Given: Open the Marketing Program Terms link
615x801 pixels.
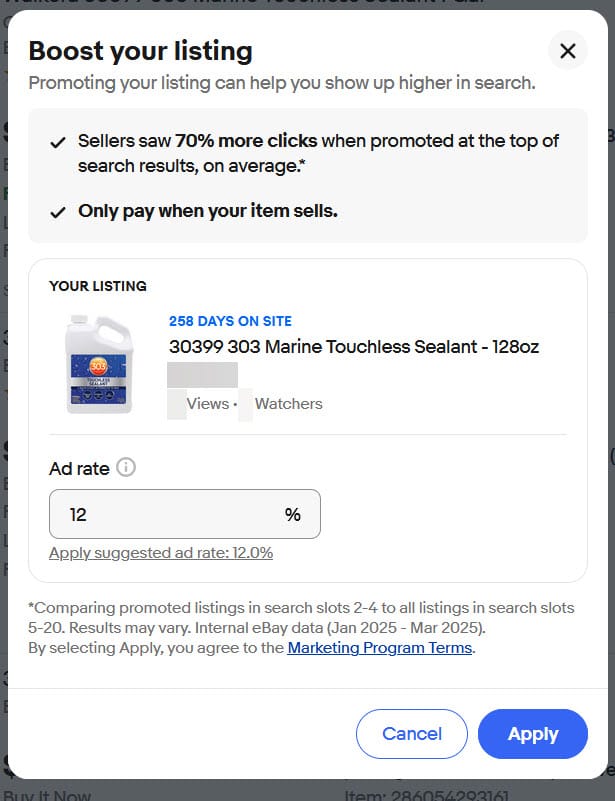Looking at the screenshot, I should pos(380,648).
